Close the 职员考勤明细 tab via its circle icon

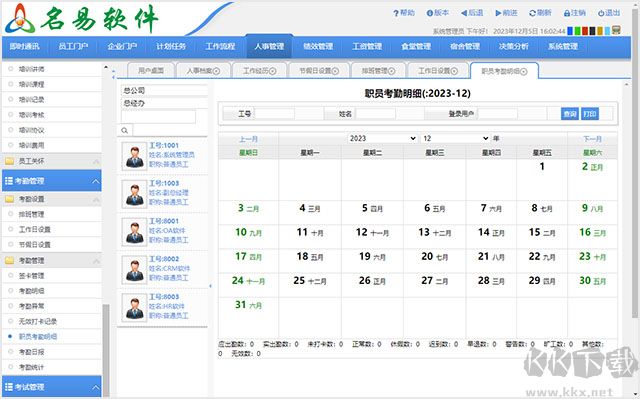click(524, 72)
